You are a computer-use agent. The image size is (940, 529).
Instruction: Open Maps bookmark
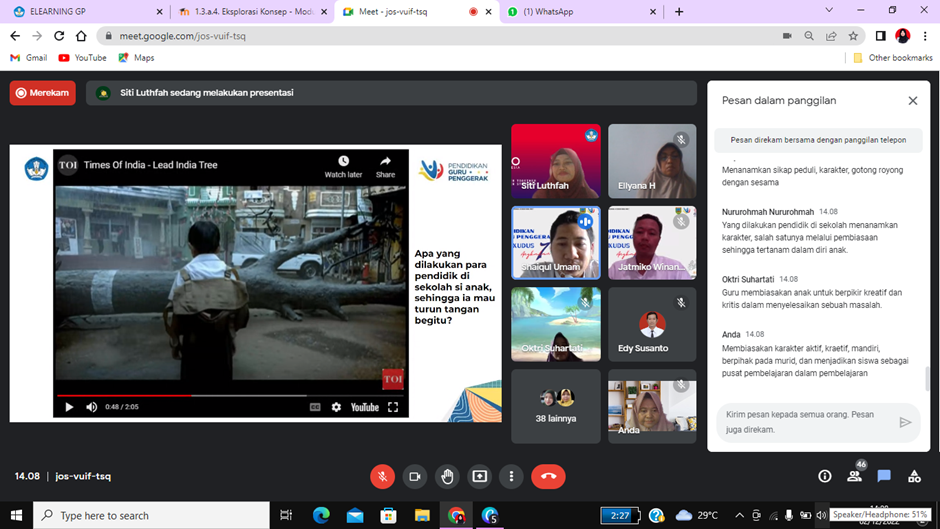(136, 58)
